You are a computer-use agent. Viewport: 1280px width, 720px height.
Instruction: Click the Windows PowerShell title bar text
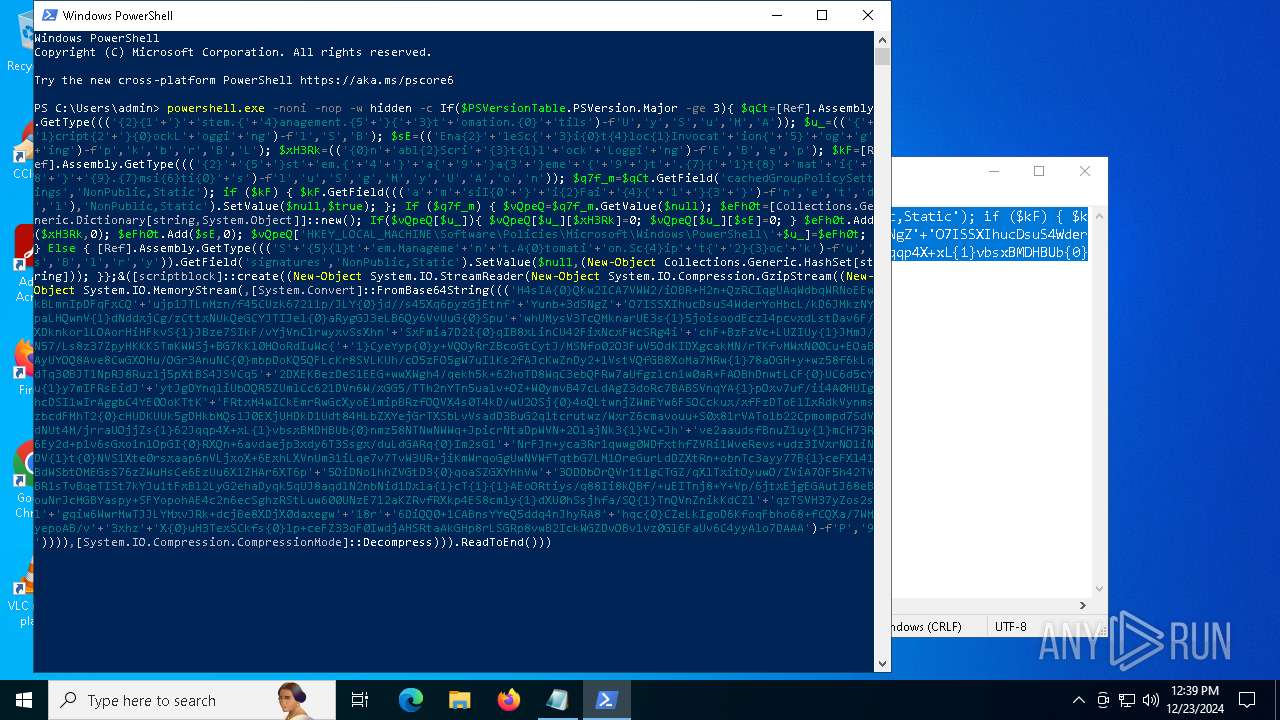pyautogui.click(x=118, y=15)
